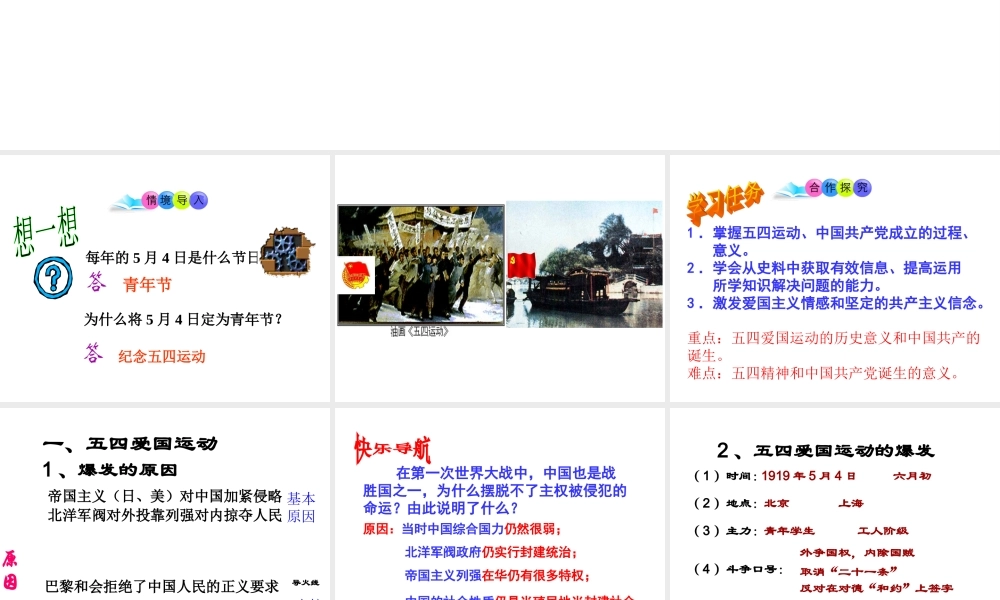Click the red 青年学生 text
Viewport: 1000px width, 600px height.
[x=790, y=530]
